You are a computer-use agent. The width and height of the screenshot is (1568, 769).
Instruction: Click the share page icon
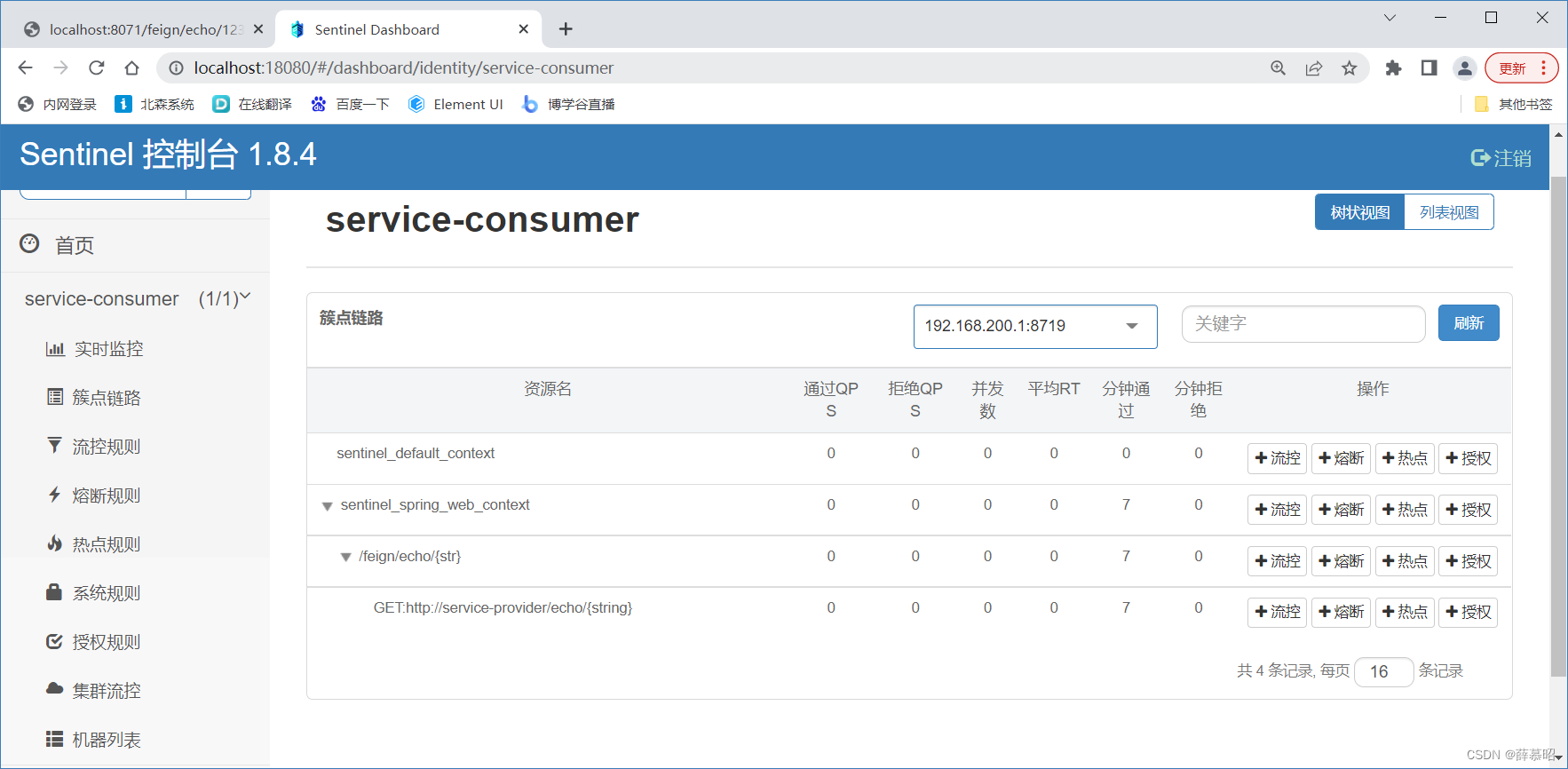[1313, 67]
